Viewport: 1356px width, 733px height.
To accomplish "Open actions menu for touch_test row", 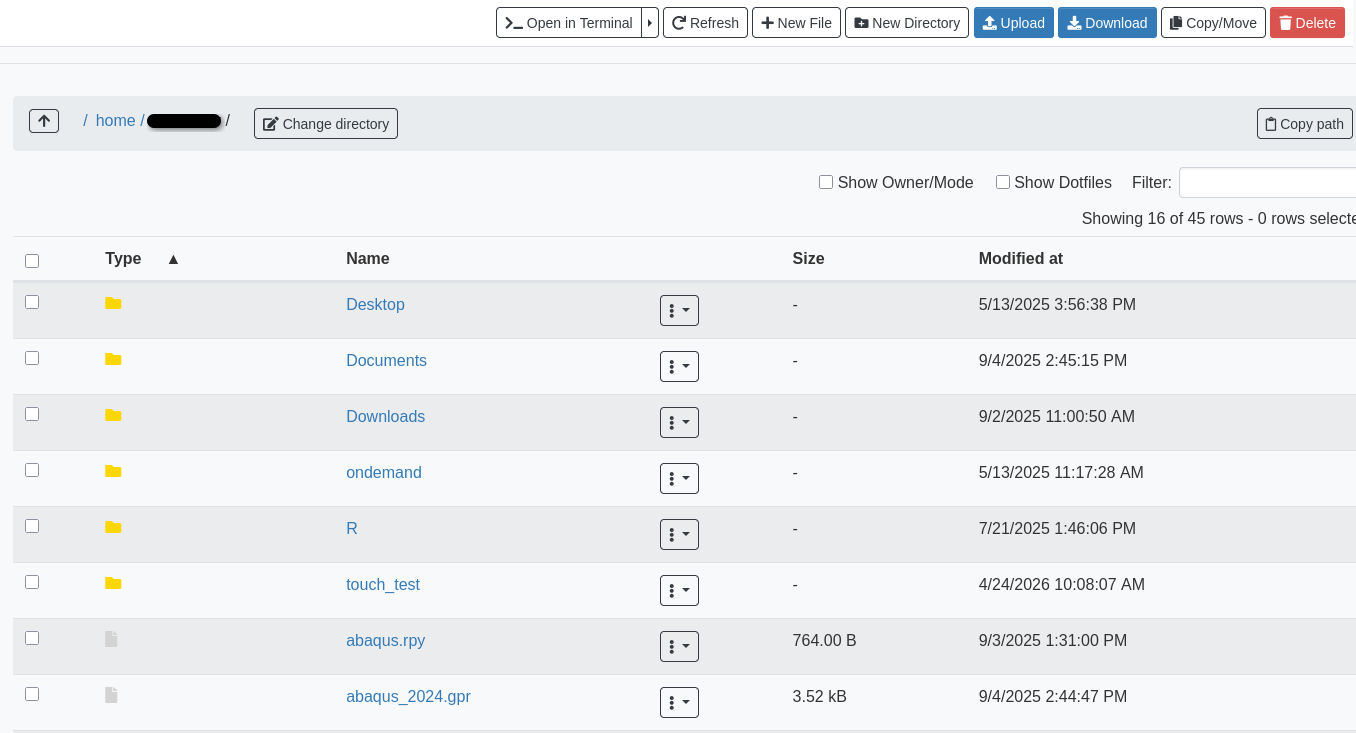I will point(679,590).
